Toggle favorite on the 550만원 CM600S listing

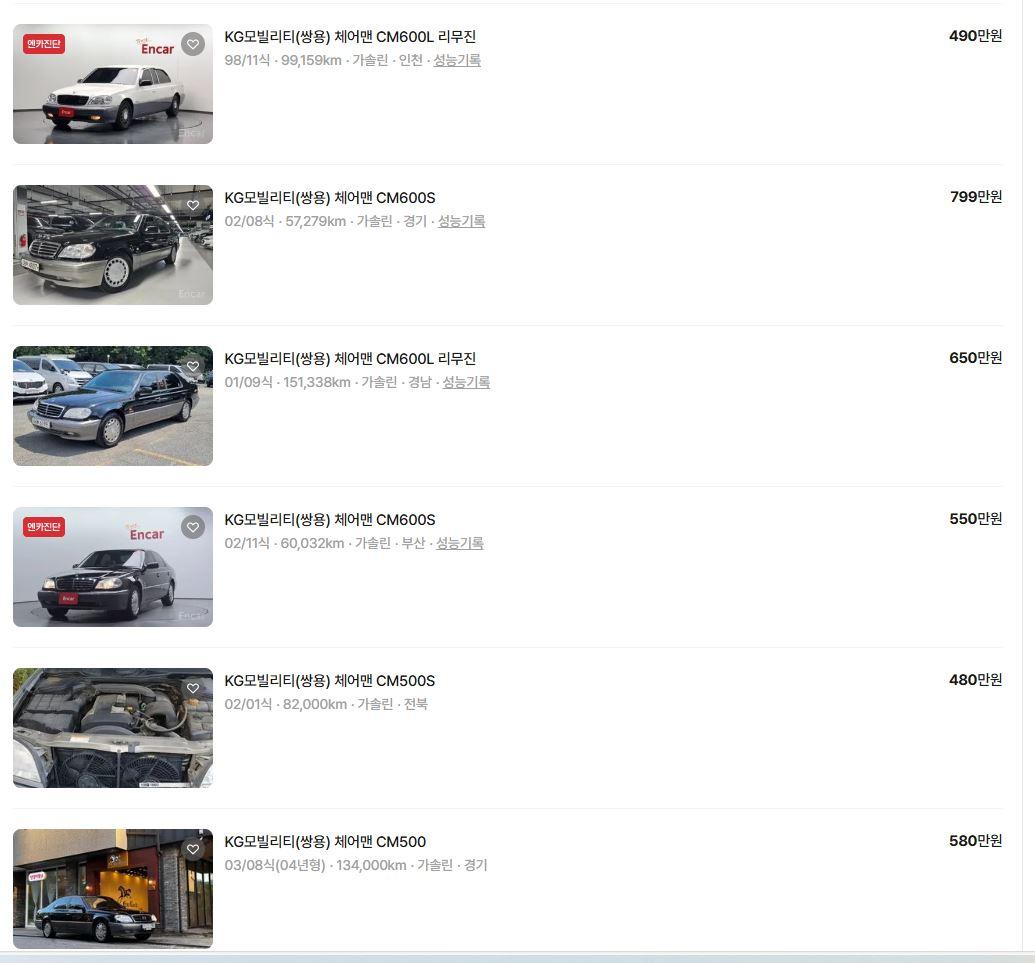coord(193,526)
